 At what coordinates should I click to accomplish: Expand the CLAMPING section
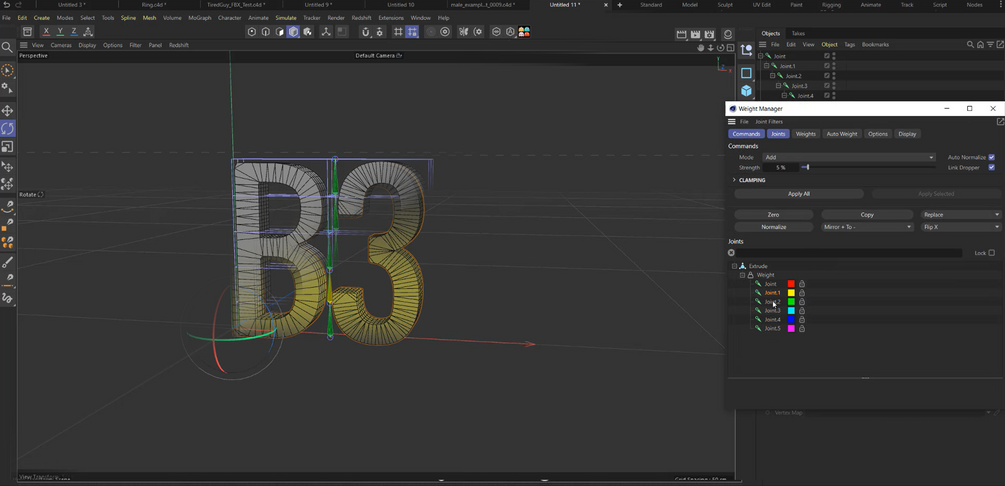(x=734, y=180)
